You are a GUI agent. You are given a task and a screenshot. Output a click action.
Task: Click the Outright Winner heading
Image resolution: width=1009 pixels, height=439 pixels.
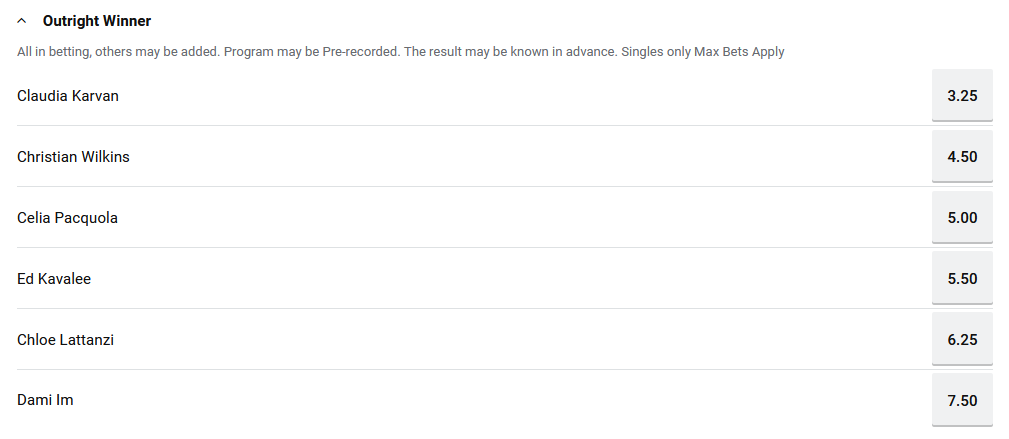click(97, 21)
